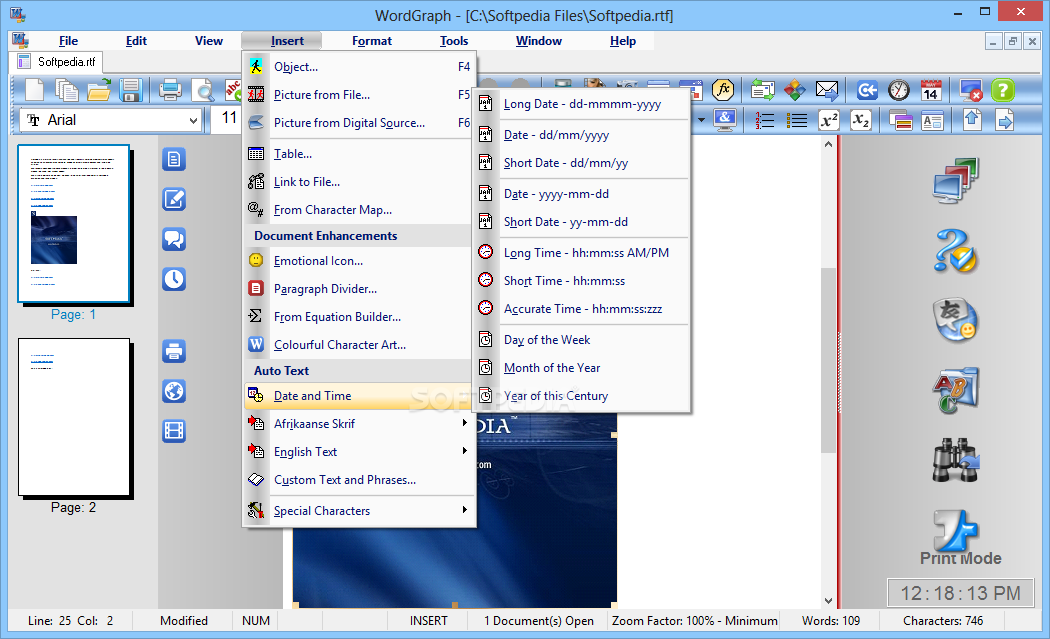Viewport: 1050px width, 639px height.
Task: Click the mail merge arrows icon
Action: coord(763,90)
